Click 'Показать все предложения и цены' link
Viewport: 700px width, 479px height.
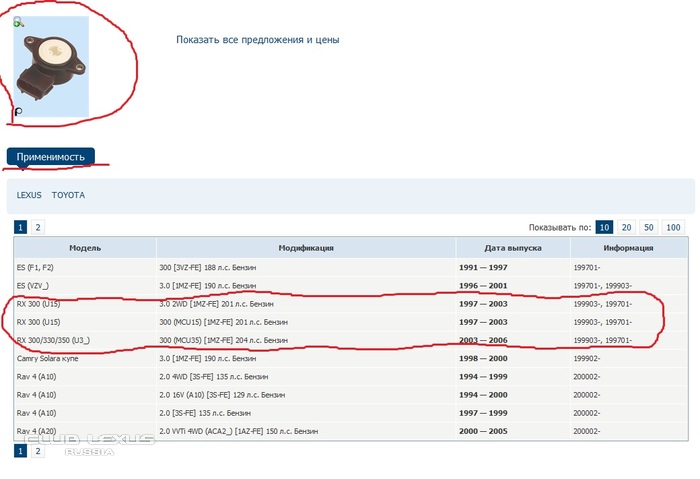click(x=257, y=40)
